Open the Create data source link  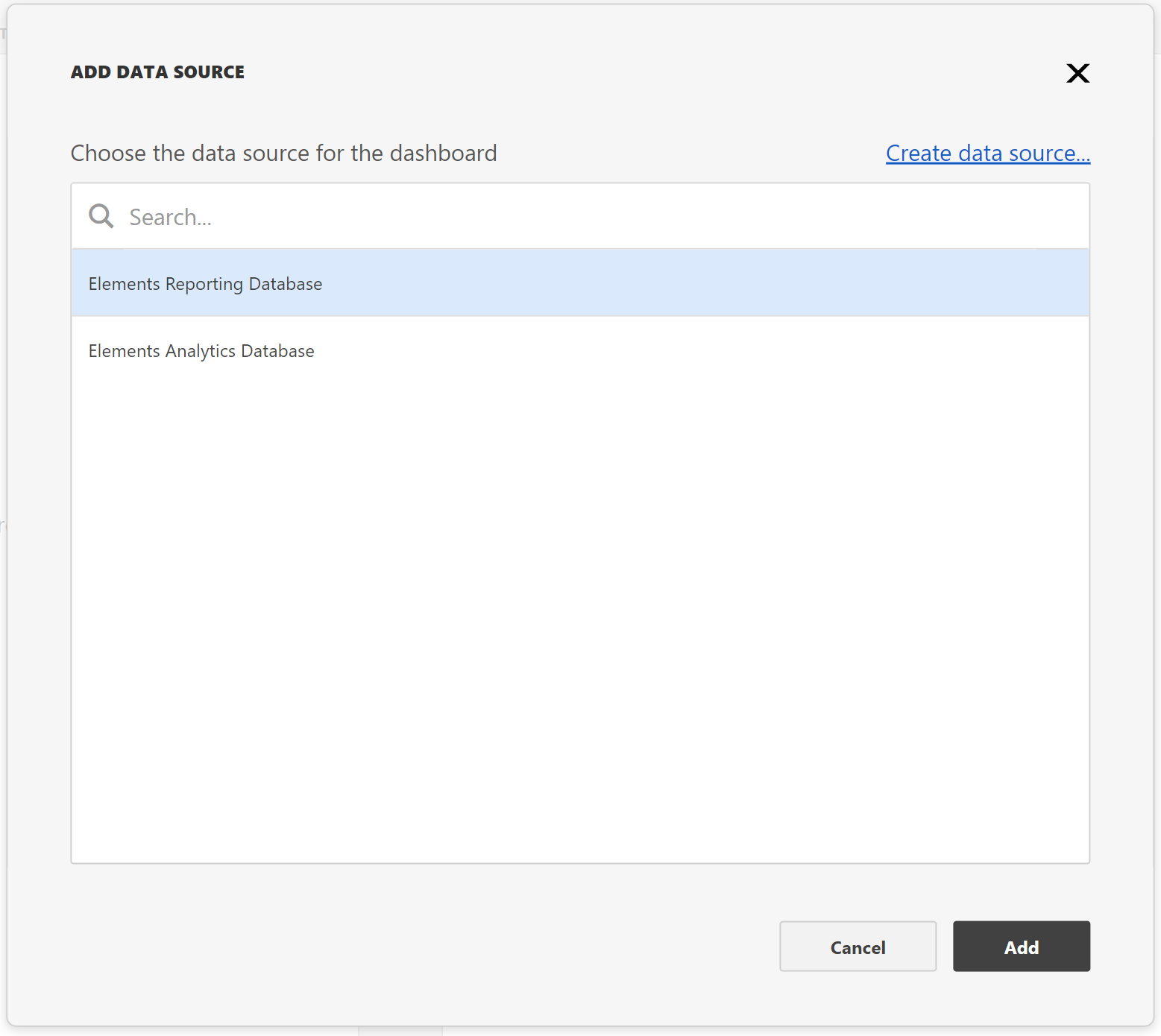[987, 154]
